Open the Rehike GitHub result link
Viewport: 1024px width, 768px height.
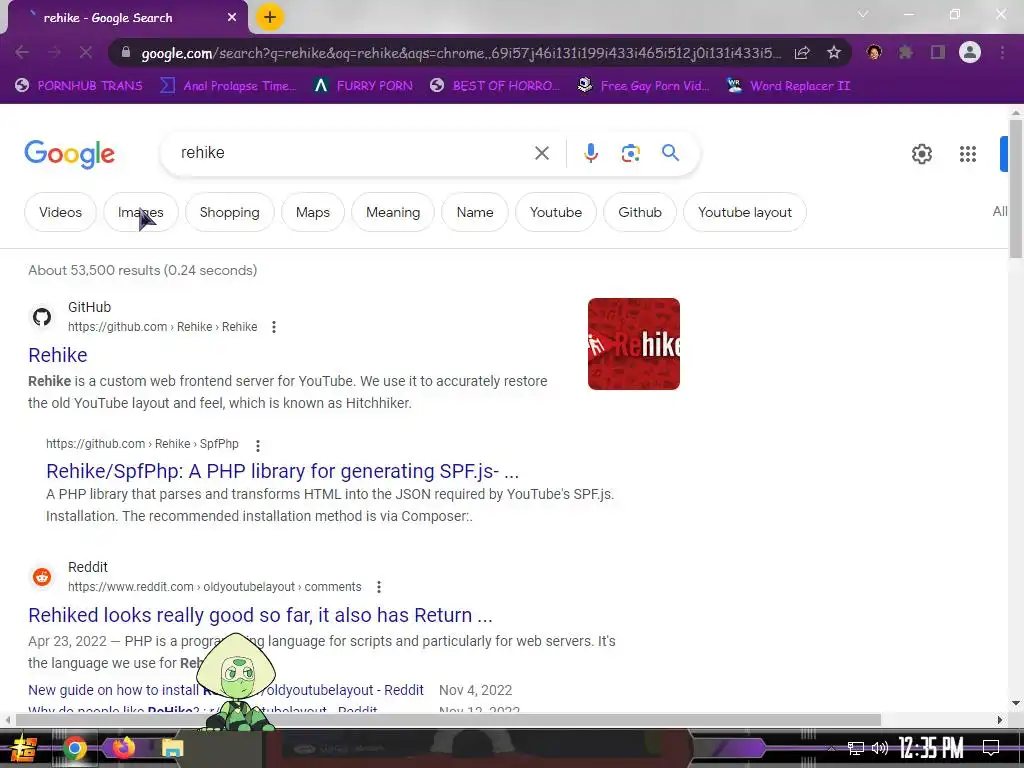pos(57,355)
